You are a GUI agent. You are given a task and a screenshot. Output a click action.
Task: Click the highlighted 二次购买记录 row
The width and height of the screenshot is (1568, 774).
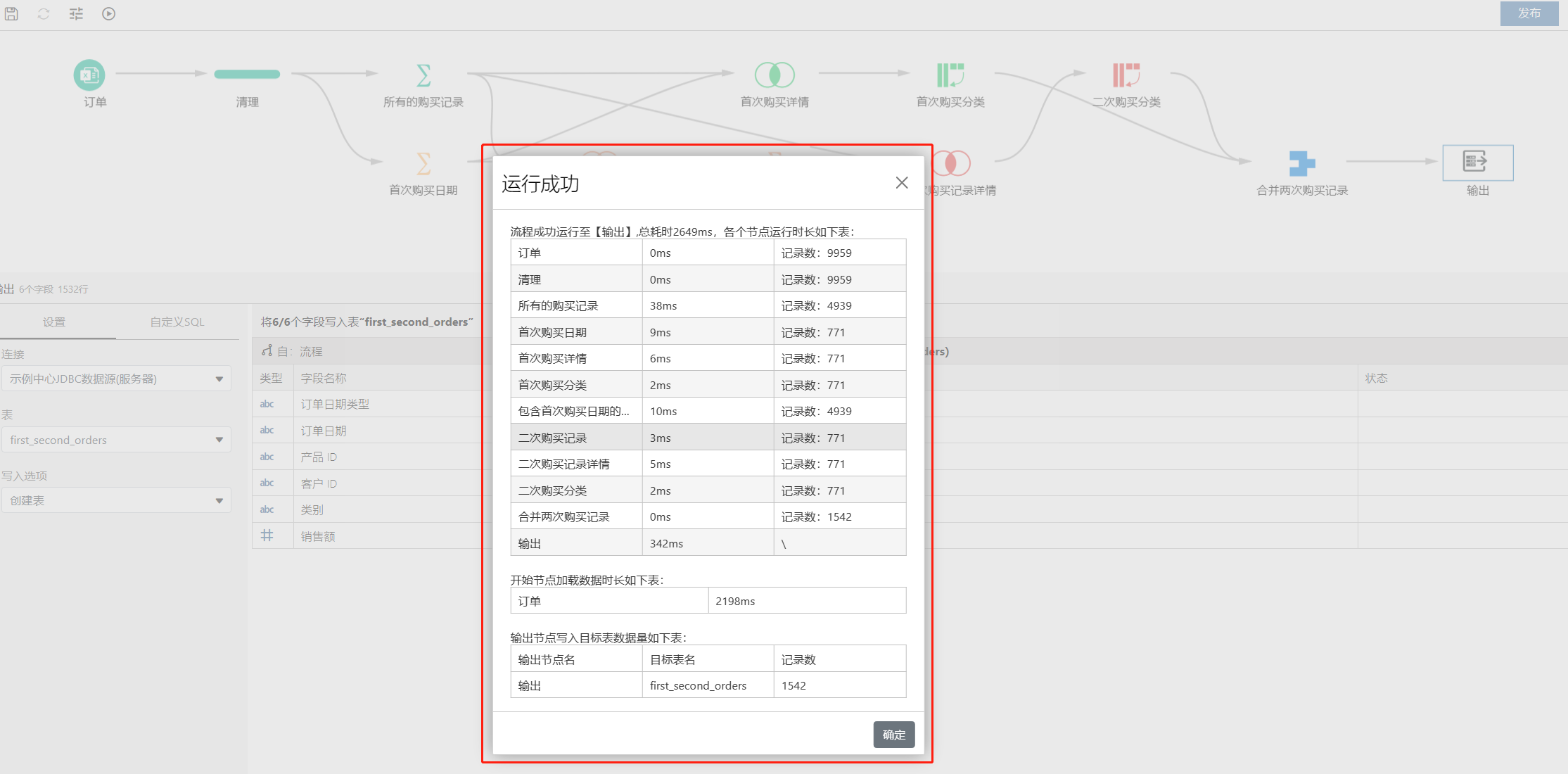[x=708, y=438]
